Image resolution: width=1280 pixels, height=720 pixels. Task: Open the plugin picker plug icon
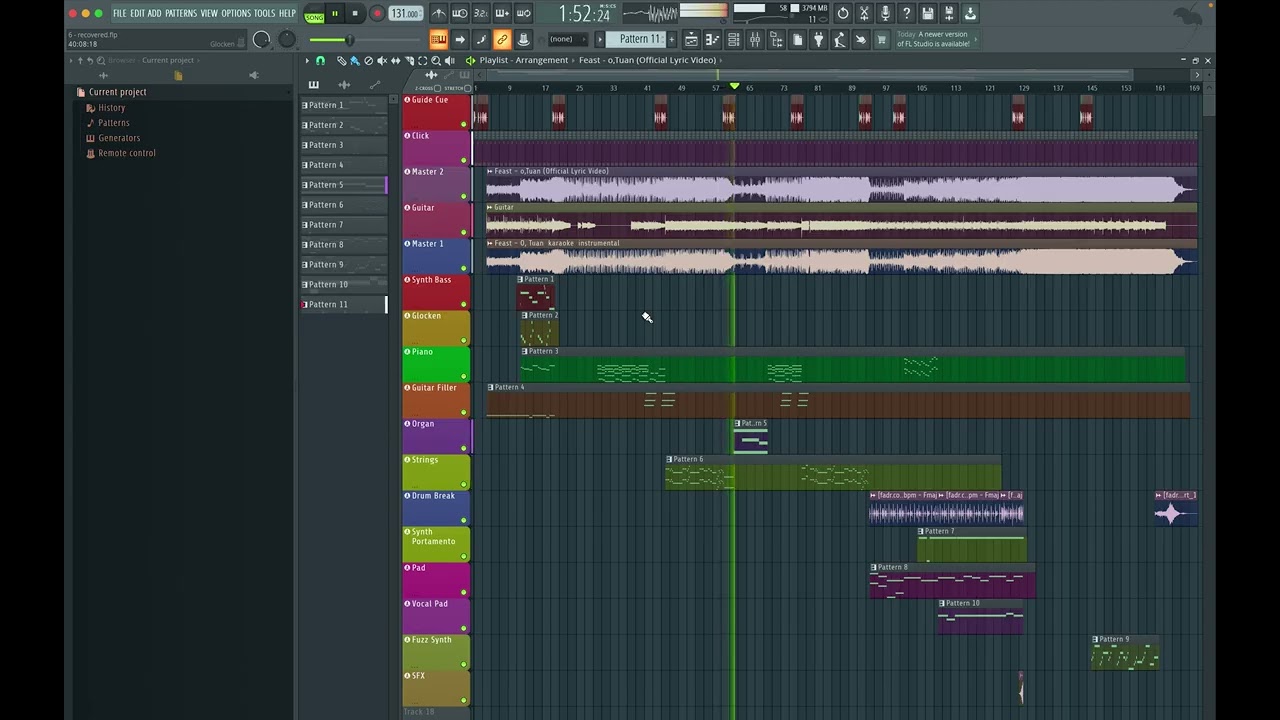point(818,39)
